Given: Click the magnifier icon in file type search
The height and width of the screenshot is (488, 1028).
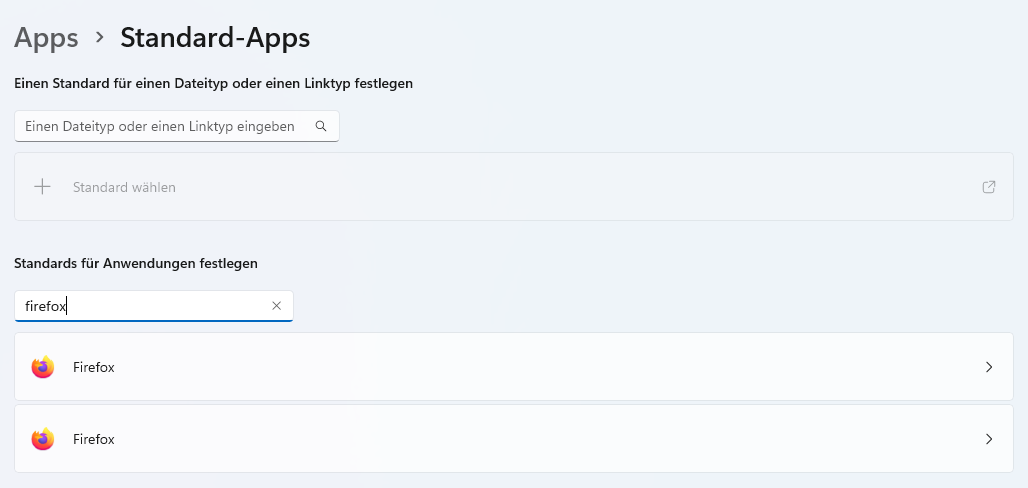Looking at the screenshot, I should (x=321, y=126).
